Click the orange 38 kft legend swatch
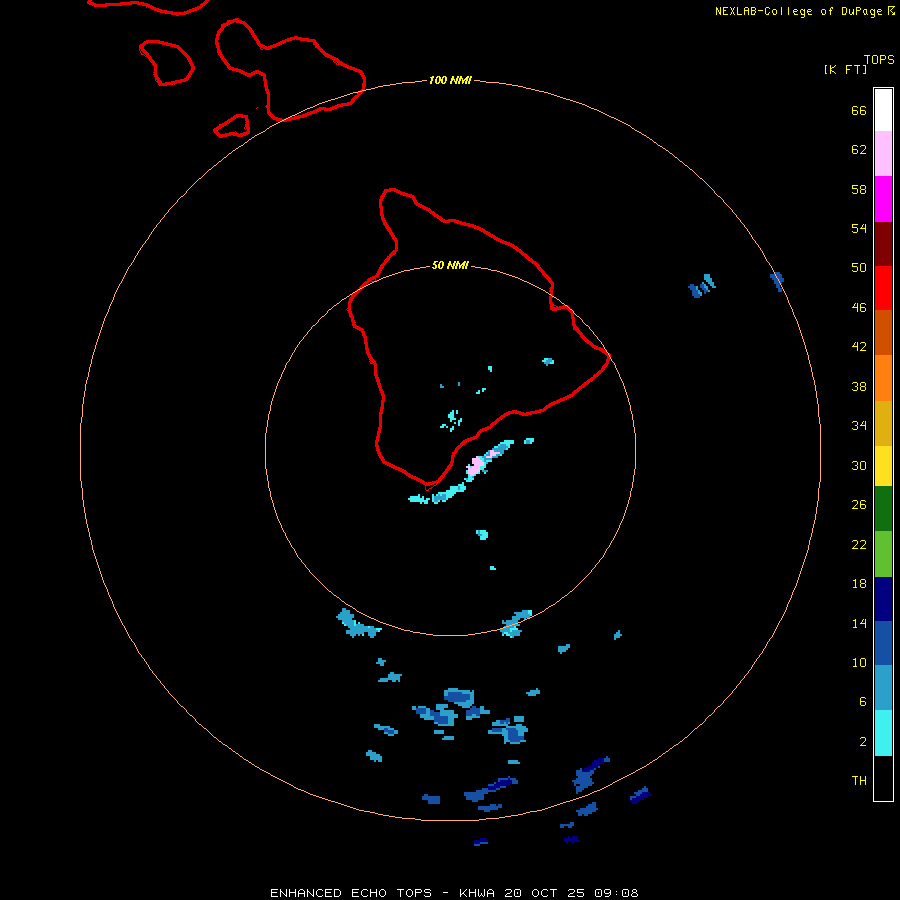Screen dimensions: 900x900 point(883,378)
